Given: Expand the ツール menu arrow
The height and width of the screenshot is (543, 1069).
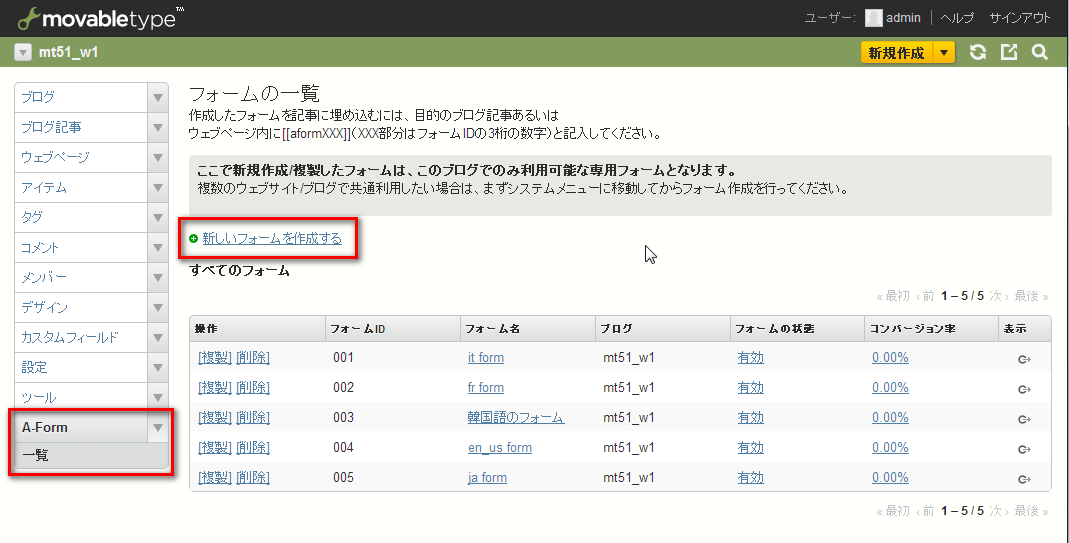Looking at the screenshot, I should point(158,398).
